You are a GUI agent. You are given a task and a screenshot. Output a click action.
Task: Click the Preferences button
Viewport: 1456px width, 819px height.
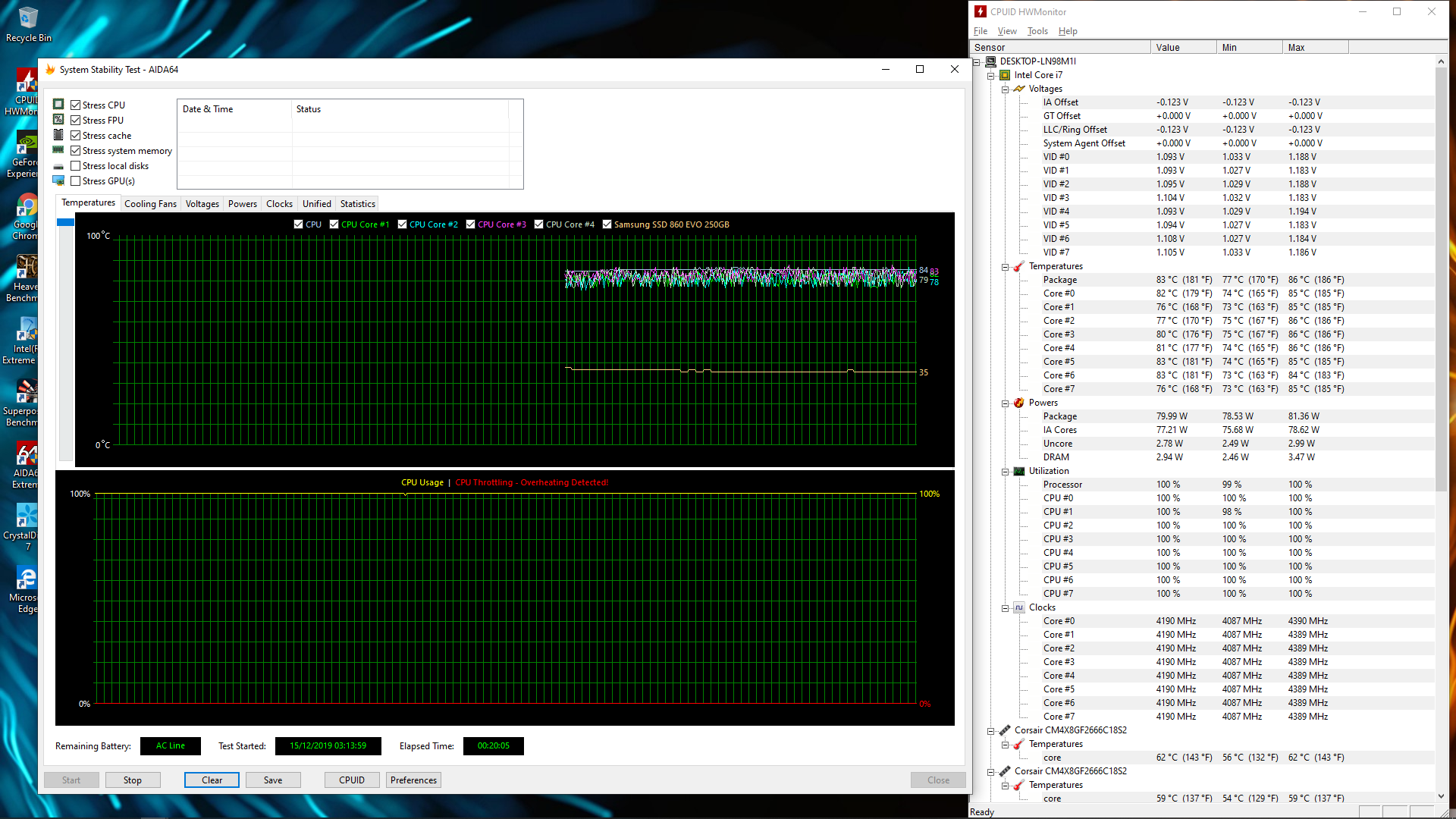pyautogui.click(x=413, y=780)
